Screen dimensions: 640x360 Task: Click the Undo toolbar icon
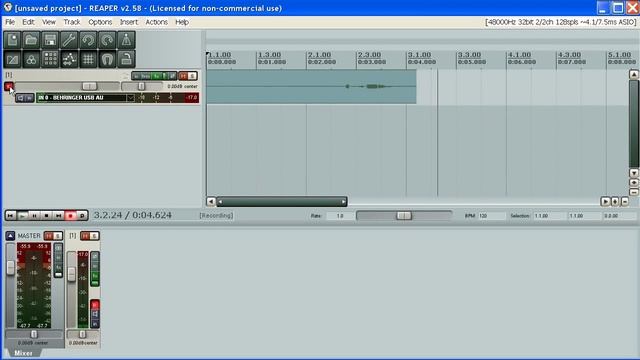(x=88, y=40)
